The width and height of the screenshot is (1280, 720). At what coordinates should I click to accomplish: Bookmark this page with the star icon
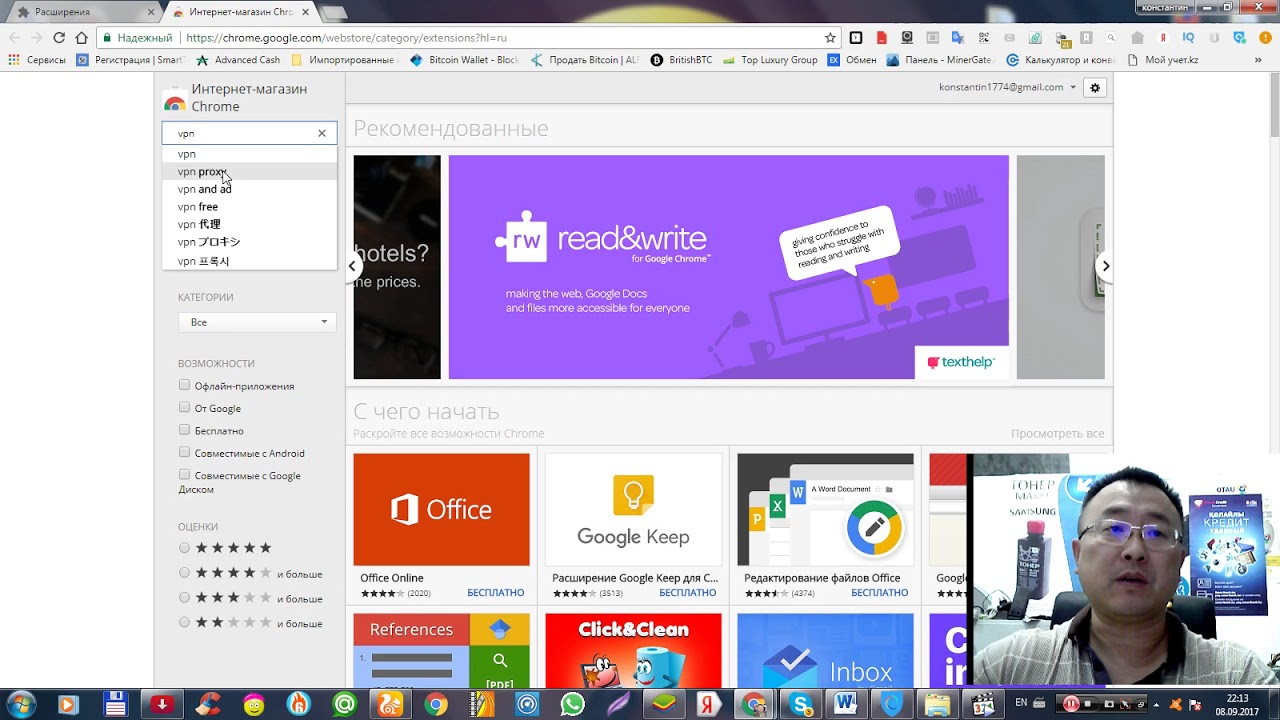(x=830, y=38)
